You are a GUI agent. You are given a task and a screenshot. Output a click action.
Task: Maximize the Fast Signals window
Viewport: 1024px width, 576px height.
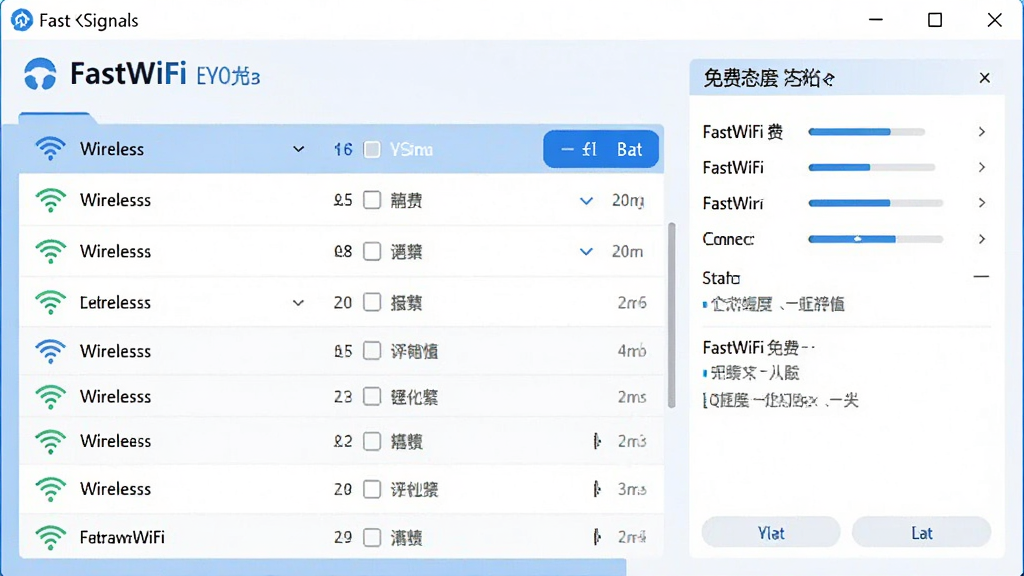[935, 20]
